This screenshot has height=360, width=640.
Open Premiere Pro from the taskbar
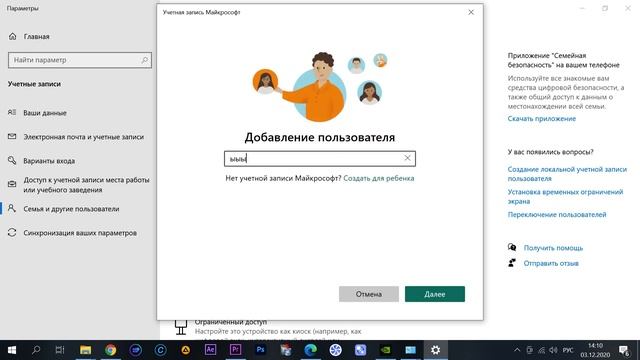235,350
